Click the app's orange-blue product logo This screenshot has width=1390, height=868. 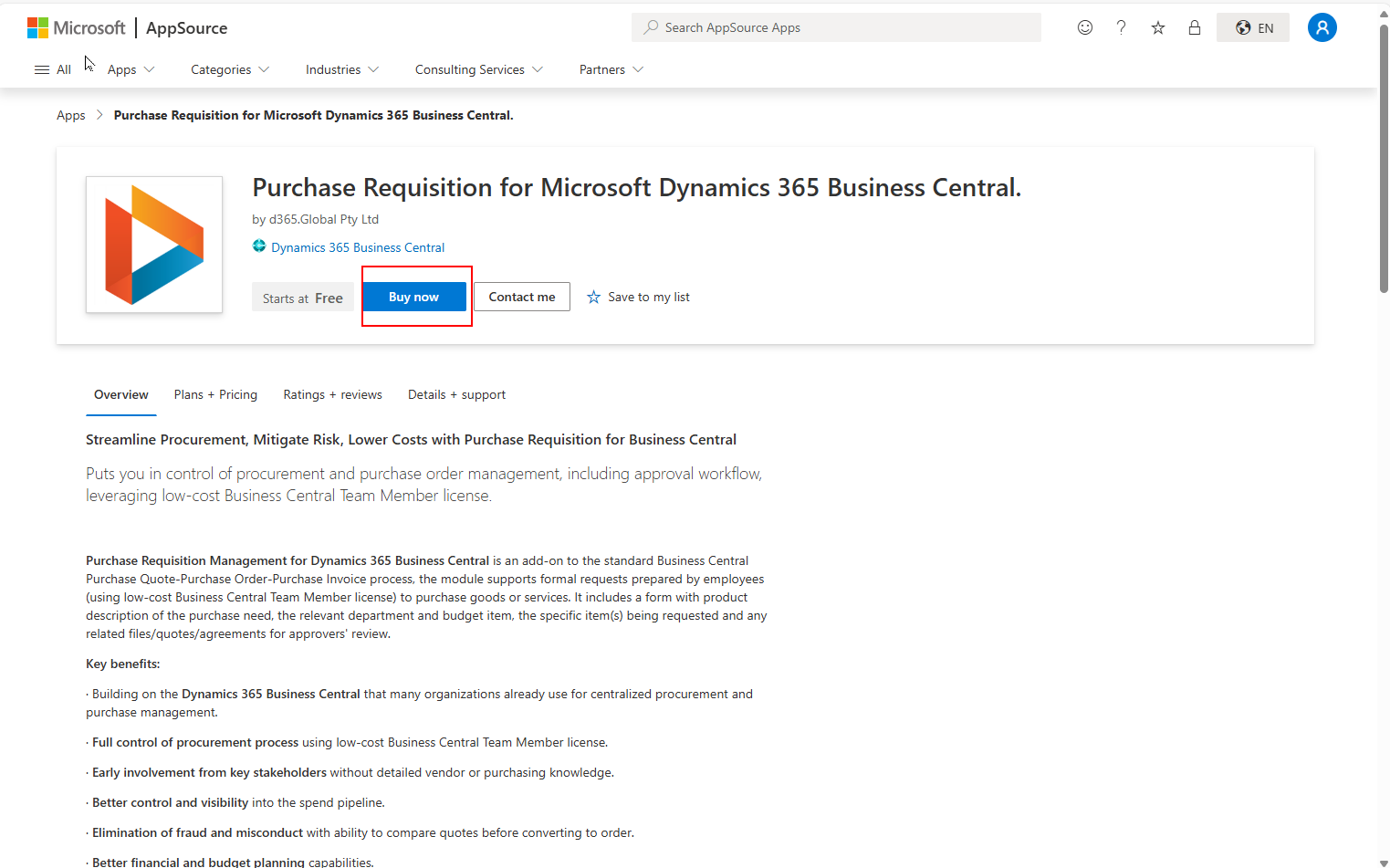tap(154, 245)
